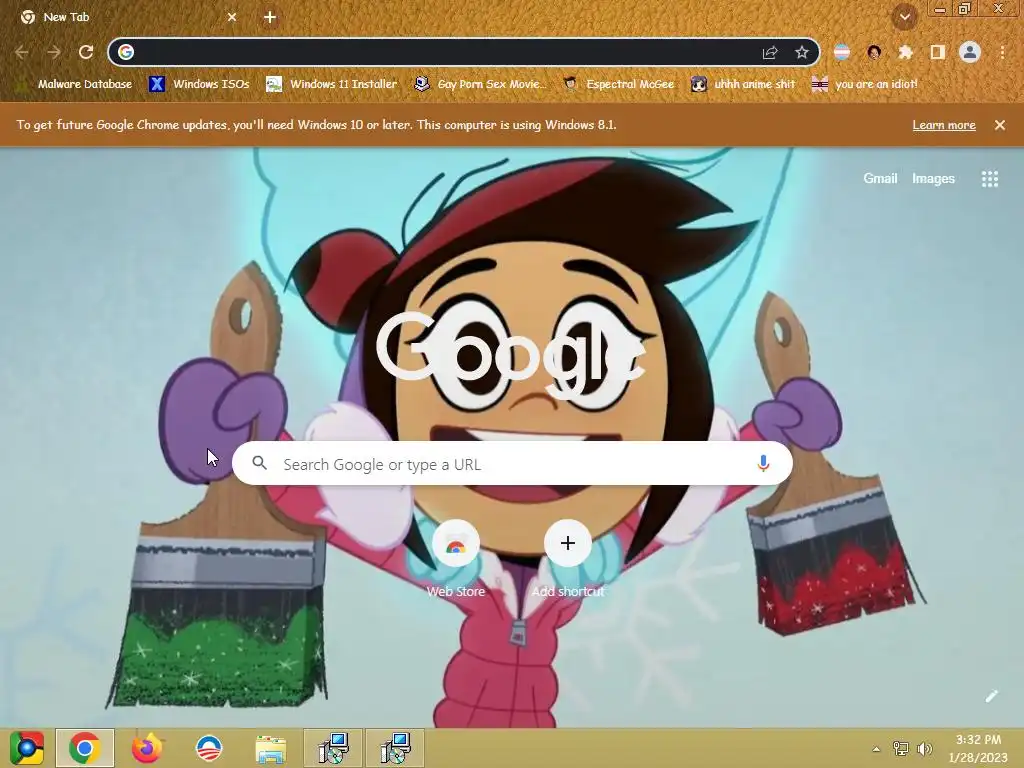The image size is (1024, 768).
Task: Open the clock showing 3:32 PM
Action: [x=978, y=748]
